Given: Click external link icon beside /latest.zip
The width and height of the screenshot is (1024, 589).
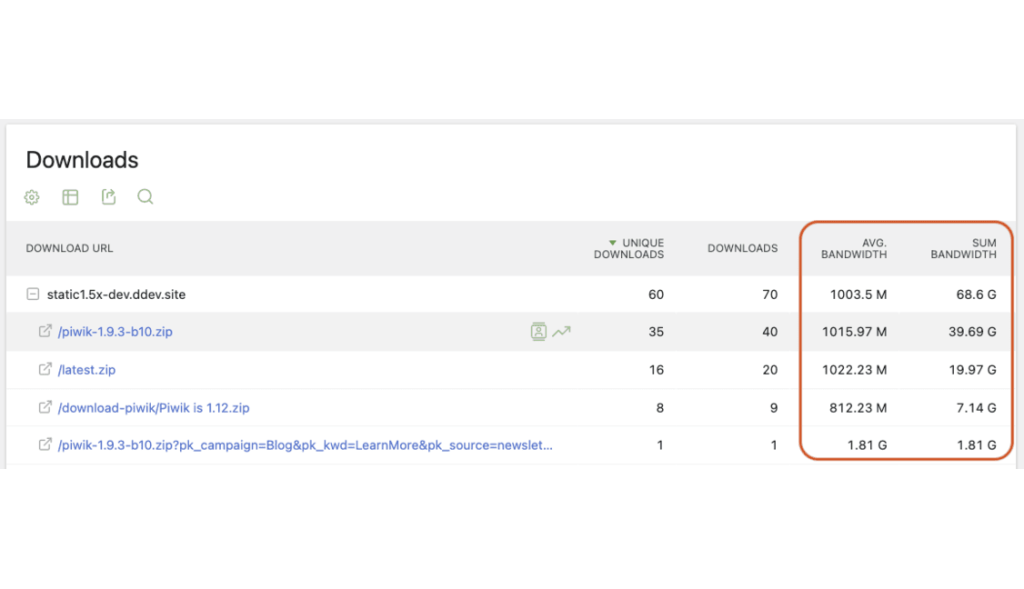Looking at the screenshot, I should coord(45,369).
